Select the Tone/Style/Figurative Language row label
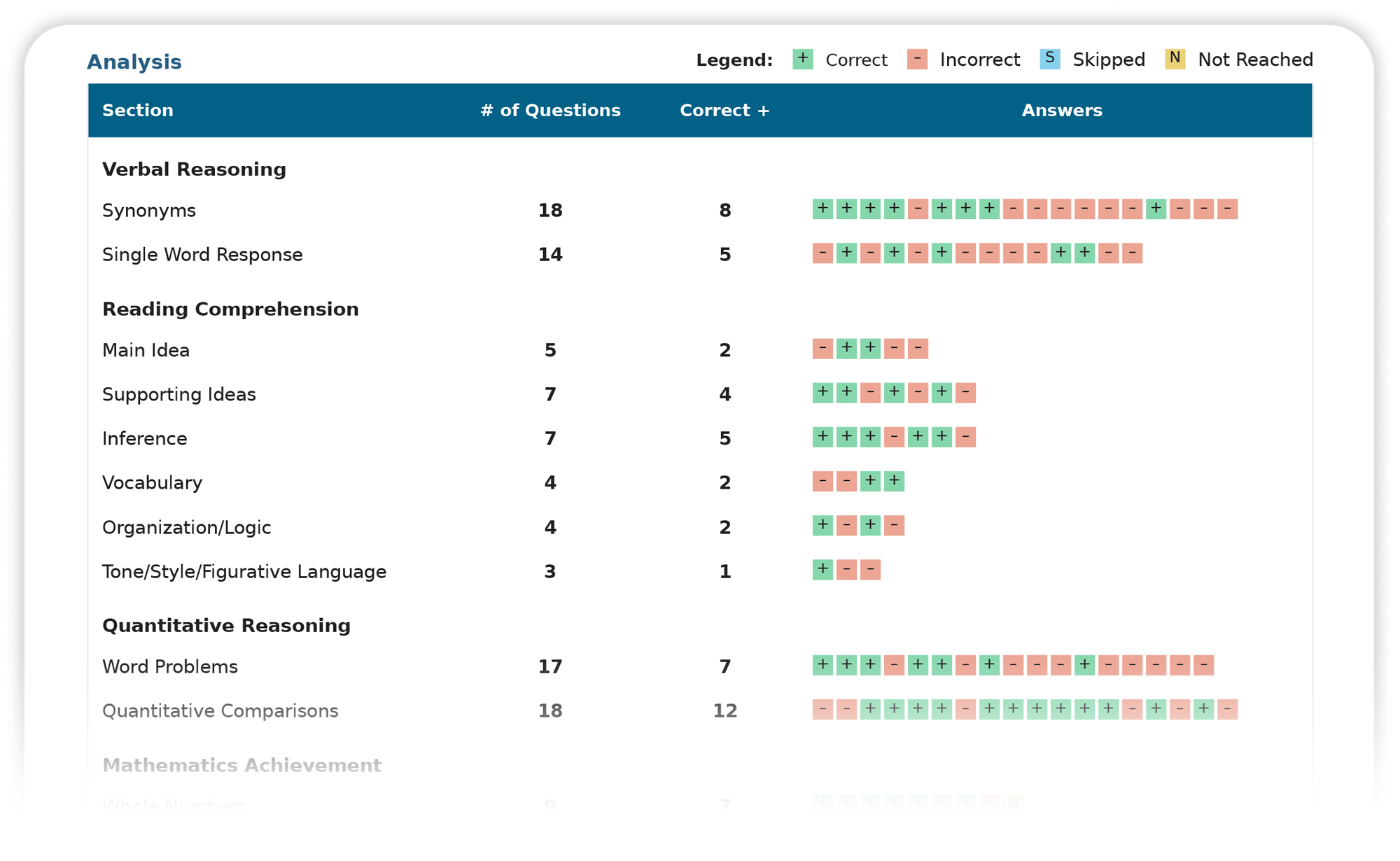1400x861 pixels. coord(244,572)
